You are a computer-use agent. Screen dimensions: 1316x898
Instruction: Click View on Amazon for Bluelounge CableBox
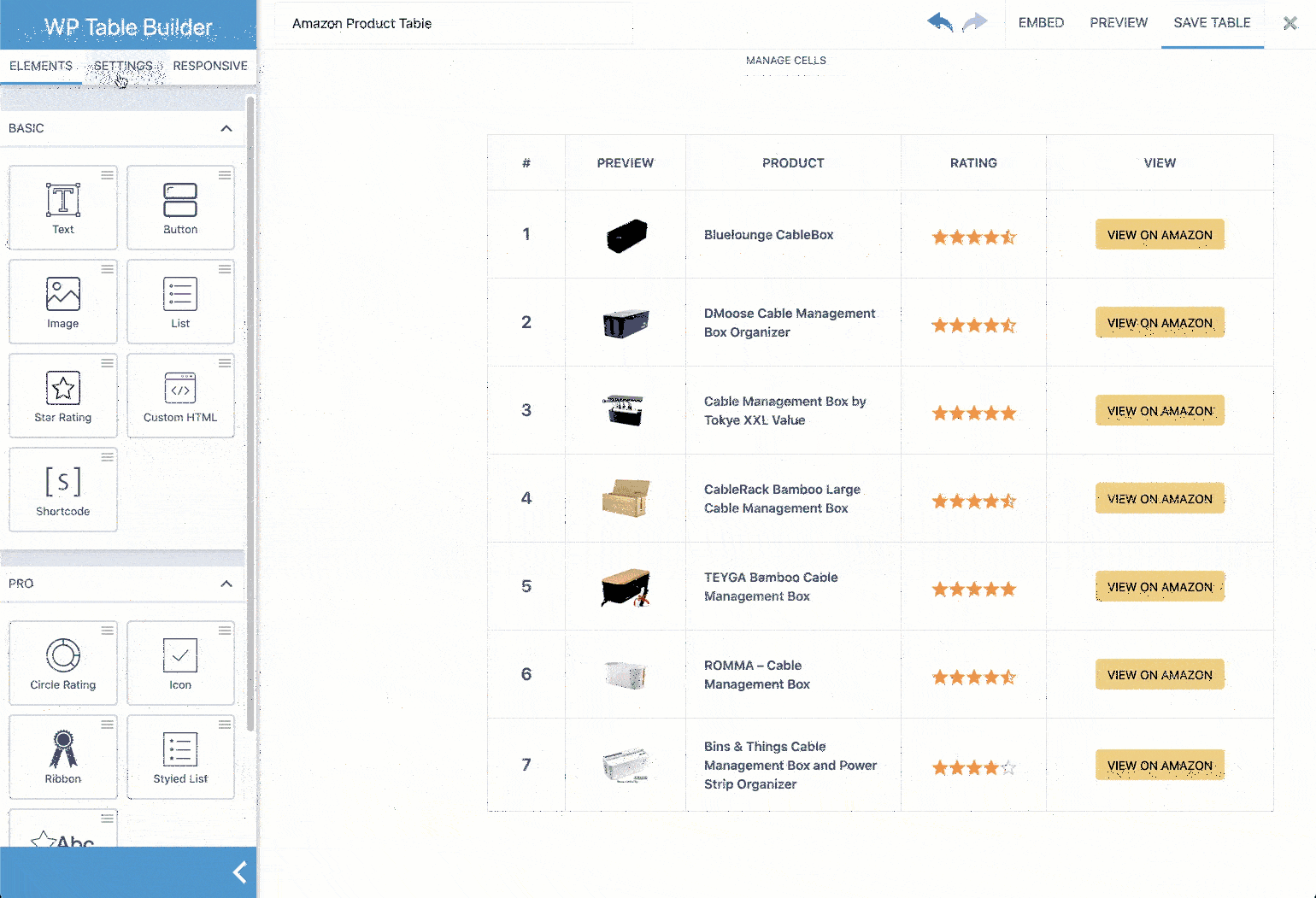pyautogui.click(x=1160, y=234)
